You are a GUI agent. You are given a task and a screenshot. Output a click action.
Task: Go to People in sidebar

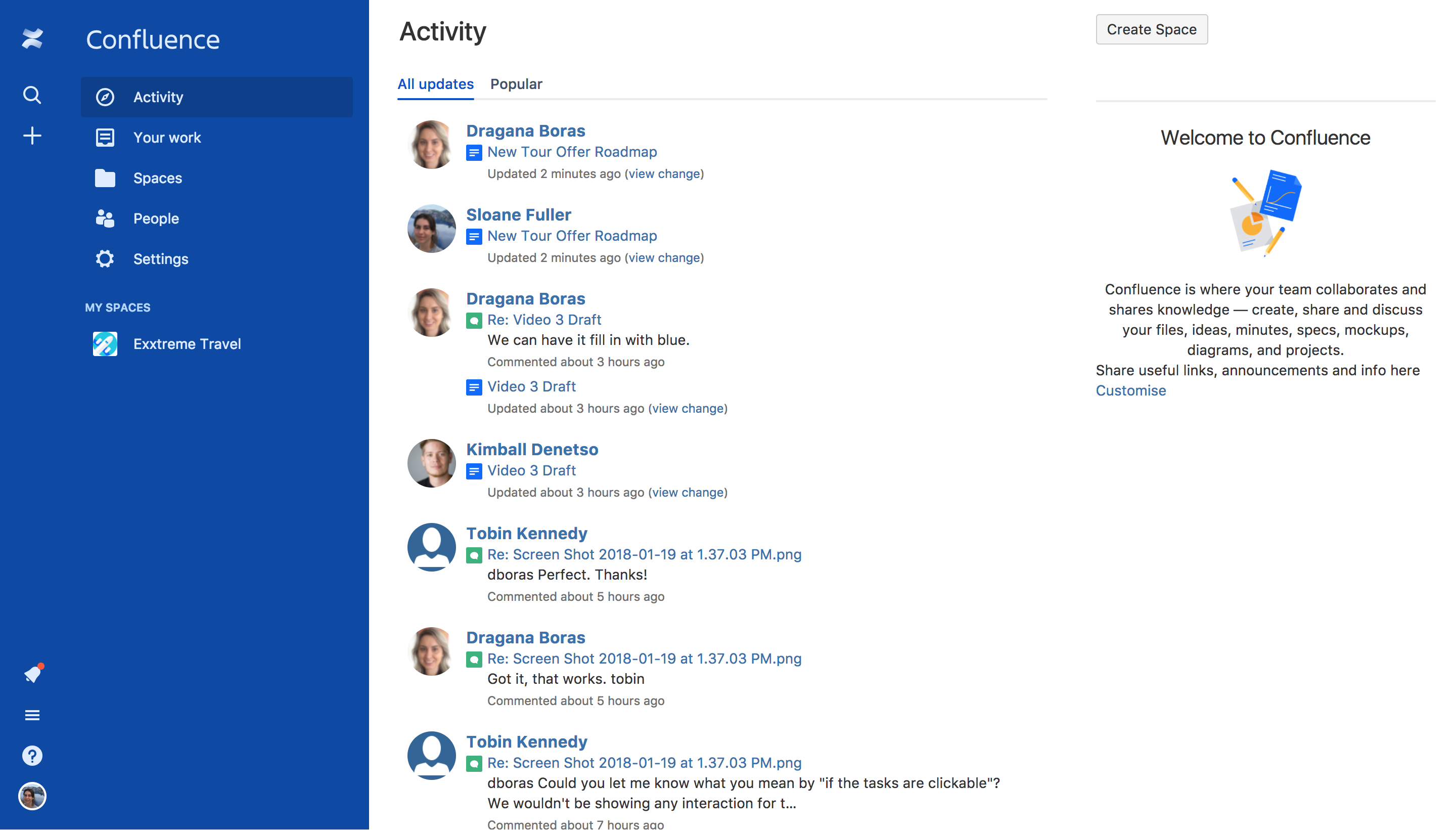(x=156, y=219)
